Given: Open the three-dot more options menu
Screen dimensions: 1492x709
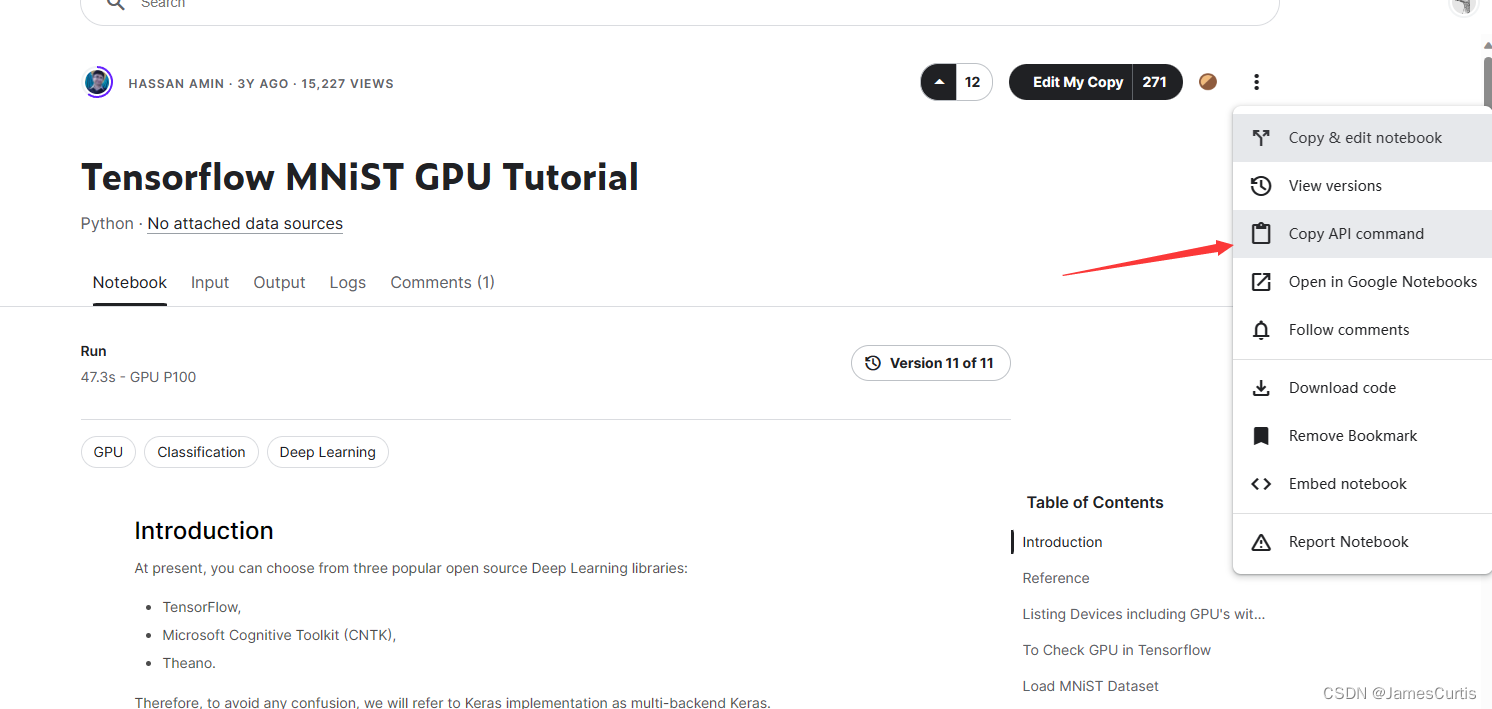Looking at the screenshot, I should click(1256, 82).
